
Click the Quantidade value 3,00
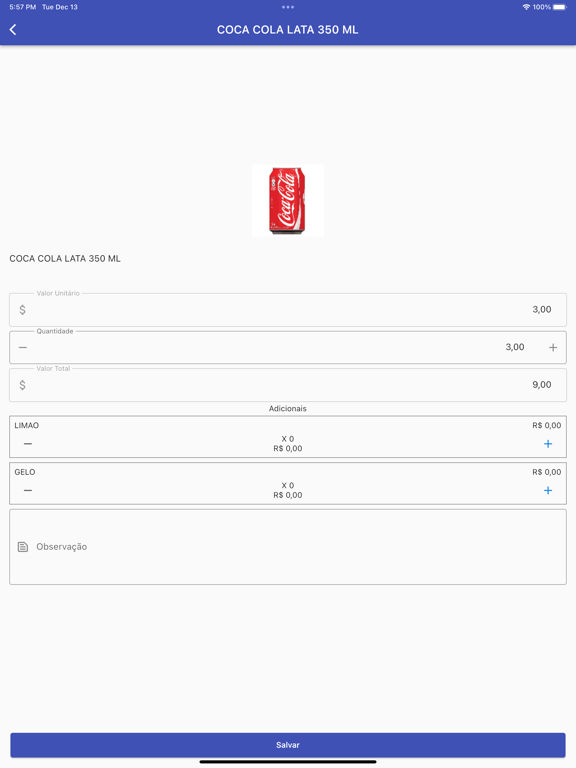pos(515,347)
